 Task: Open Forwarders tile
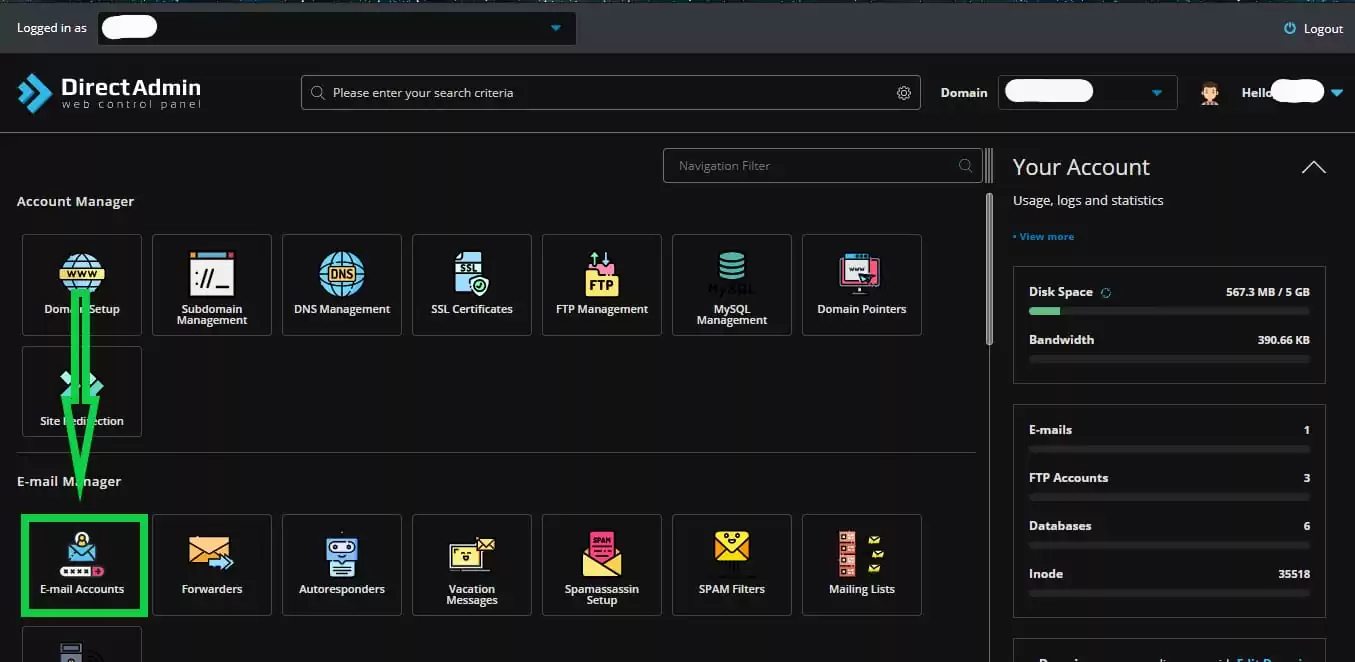pos(212,565)
